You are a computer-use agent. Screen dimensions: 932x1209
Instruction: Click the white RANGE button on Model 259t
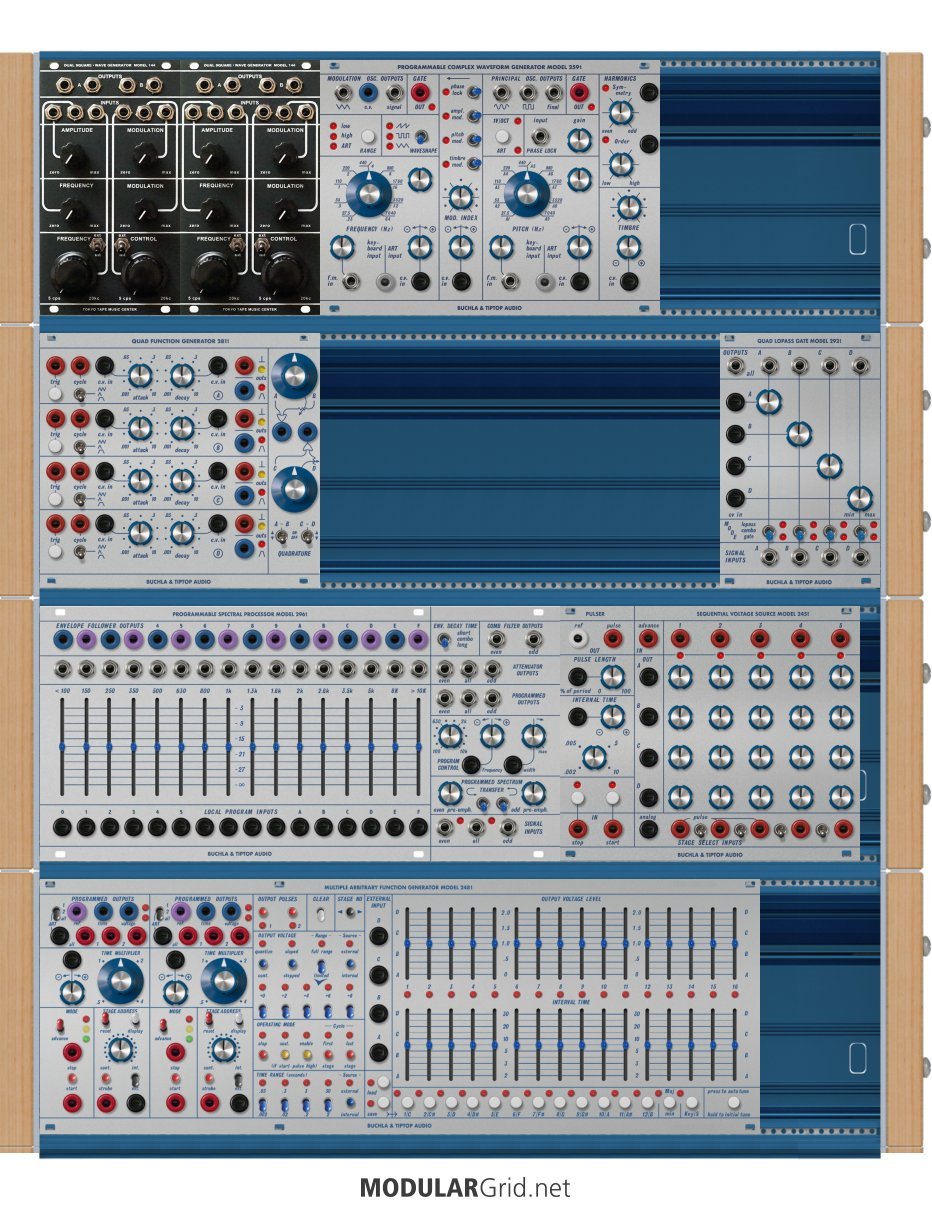coord(368,135)
